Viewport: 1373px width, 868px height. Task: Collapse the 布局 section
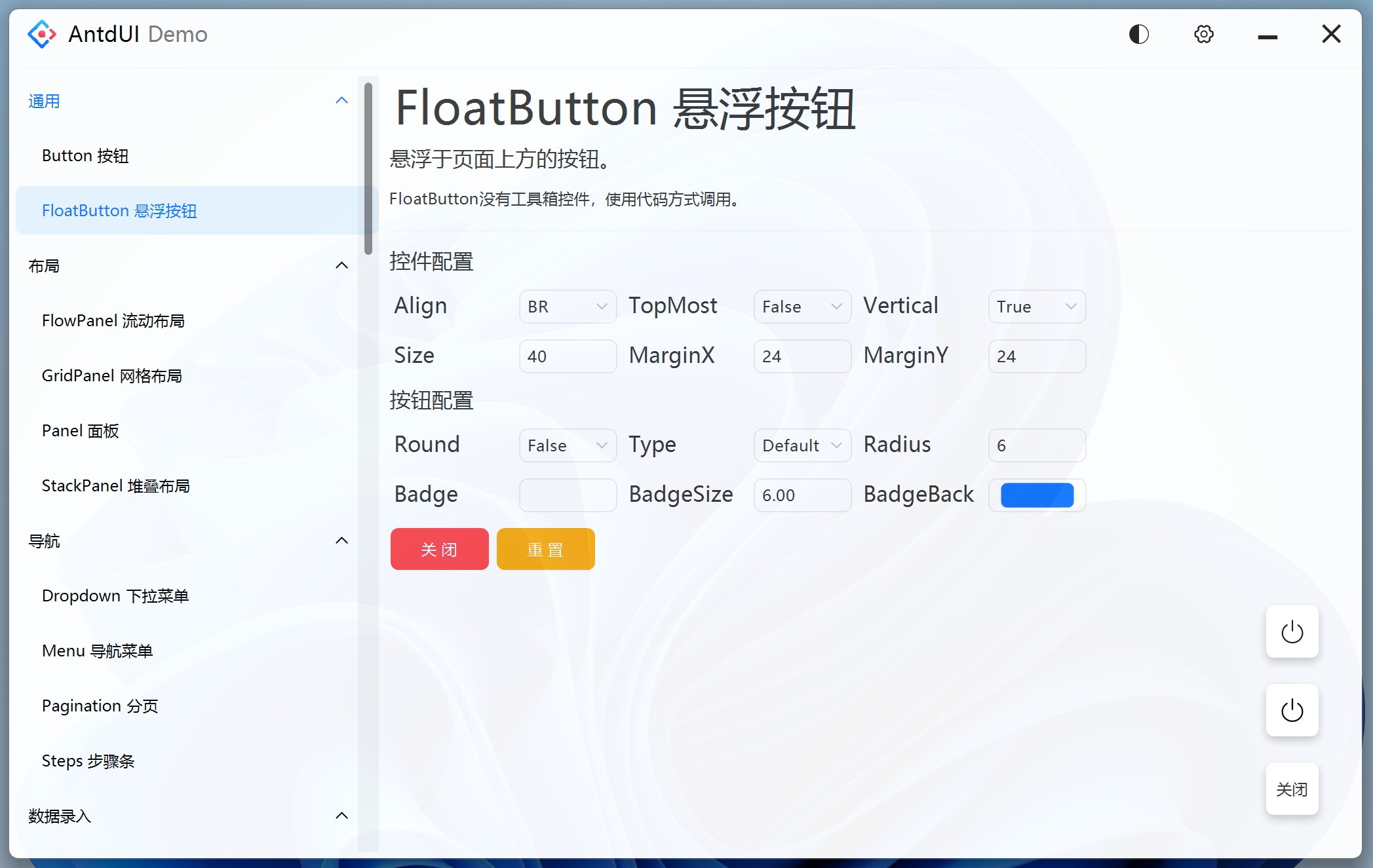tap(341, 265)
